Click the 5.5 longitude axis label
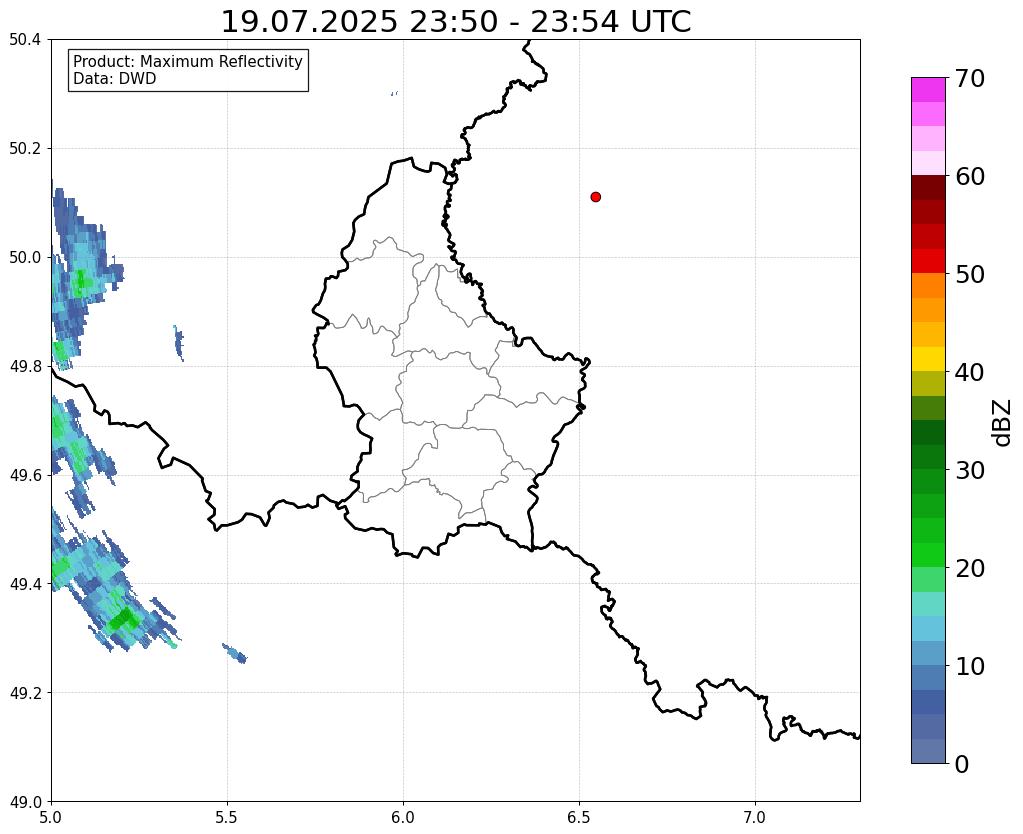1023x834 pixels. [x=227, y=818]
